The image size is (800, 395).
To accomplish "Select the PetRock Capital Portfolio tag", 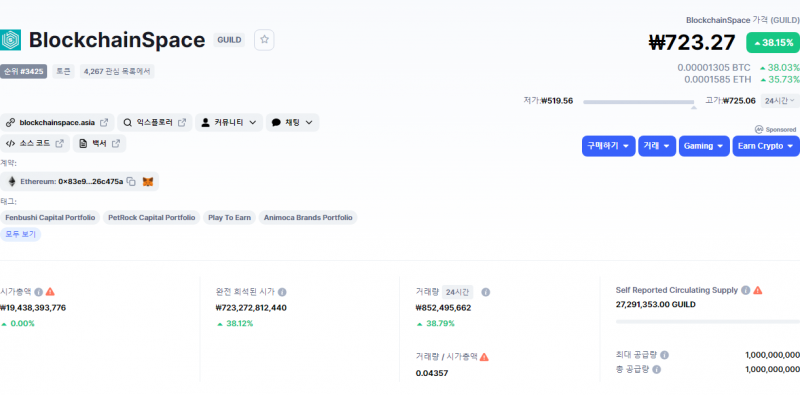I will (152, 218).
